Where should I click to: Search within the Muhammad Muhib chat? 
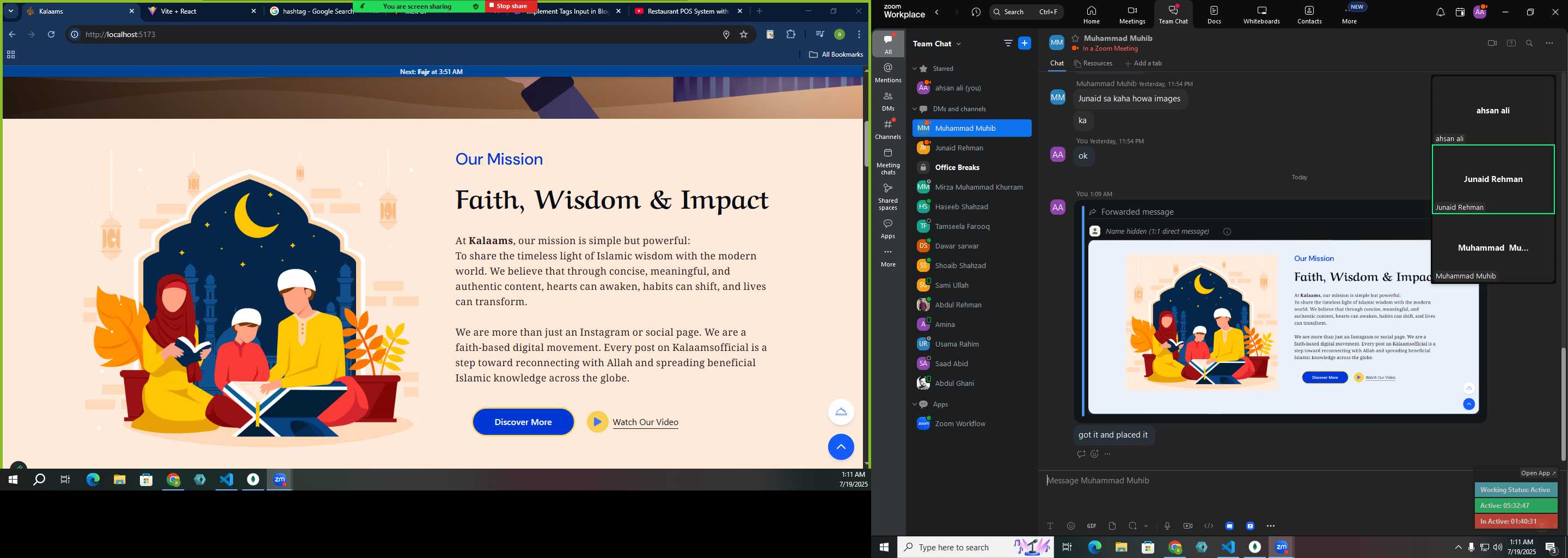pyautogui.click(x=1530, y=43)
